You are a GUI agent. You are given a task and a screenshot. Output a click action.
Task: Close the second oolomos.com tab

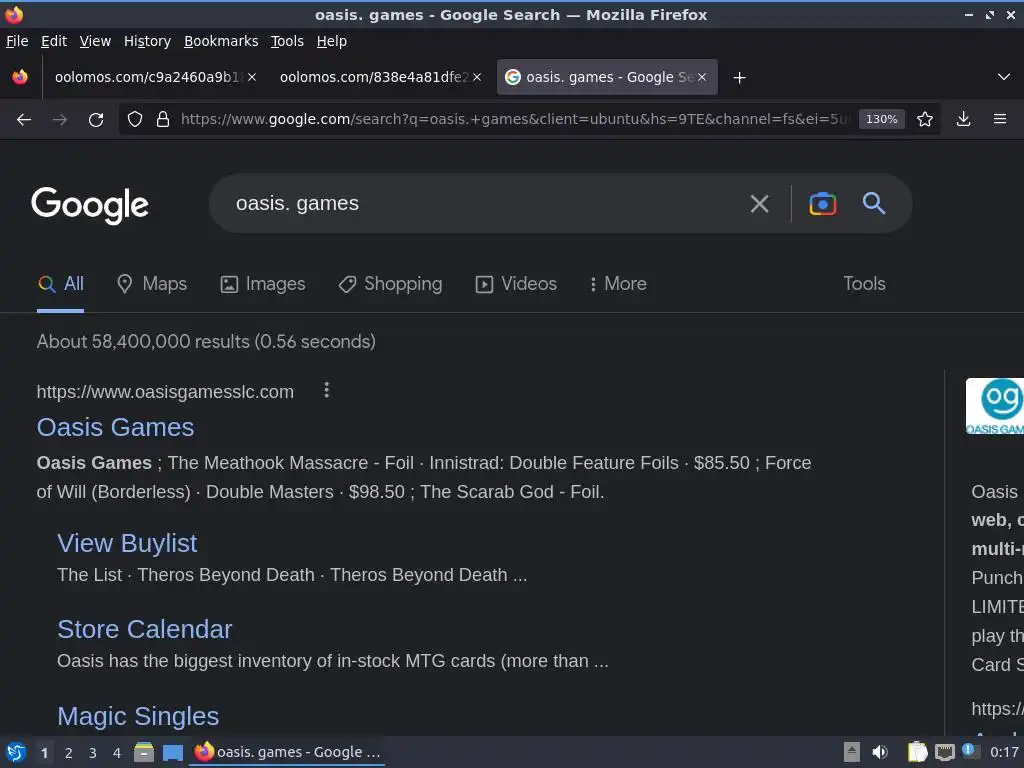point(477,77)
